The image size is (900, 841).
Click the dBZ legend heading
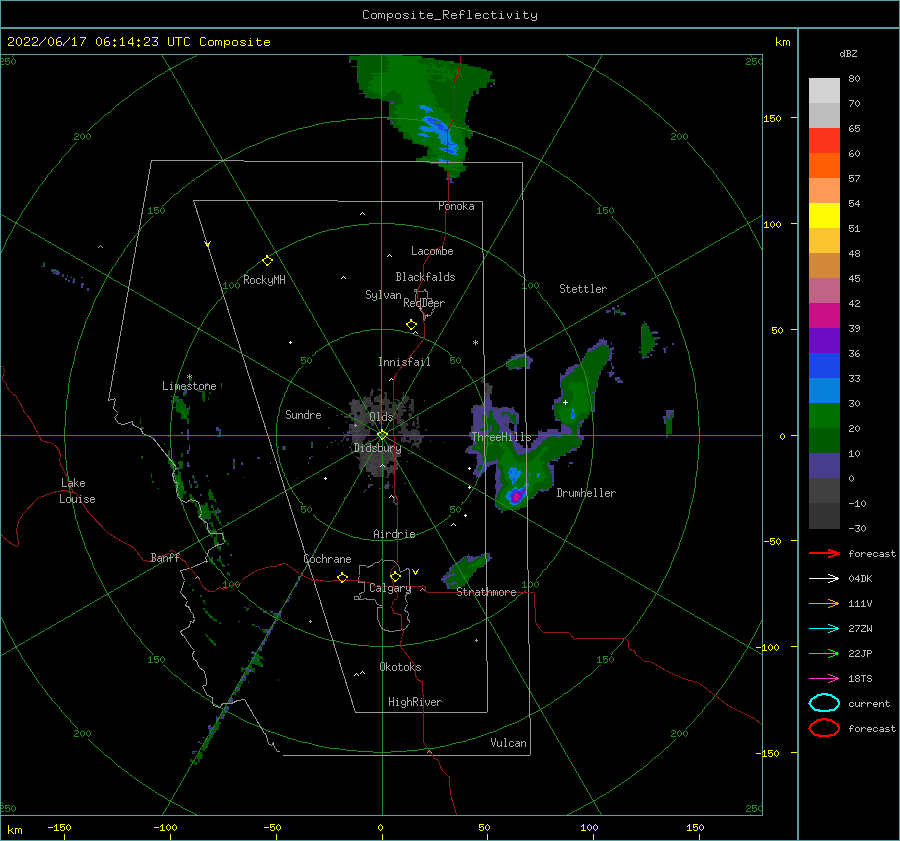point(848,53)
